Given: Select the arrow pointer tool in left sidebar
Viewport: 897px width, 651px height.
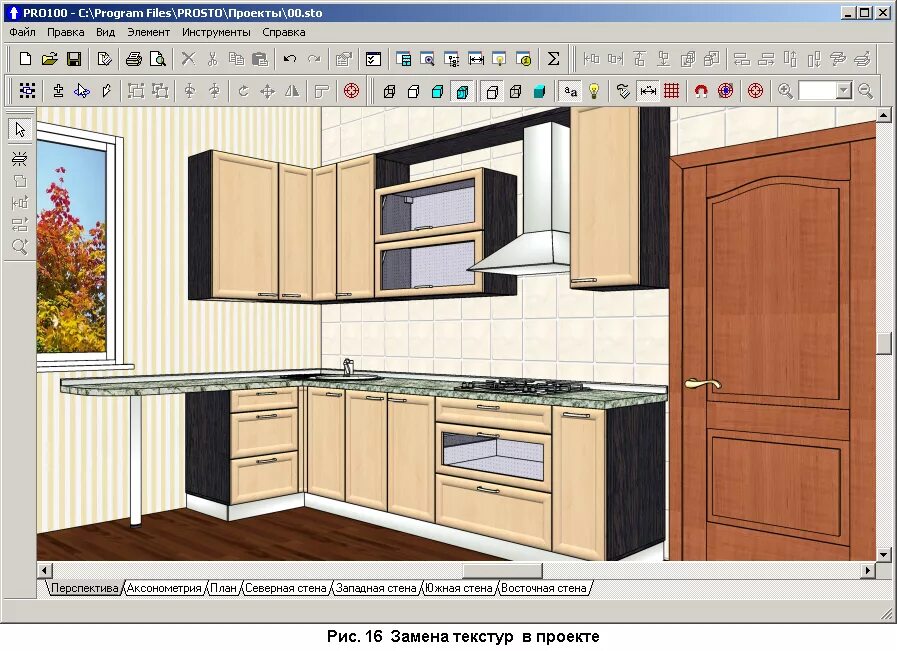Looking at the screenshot, I should [20, 129].
